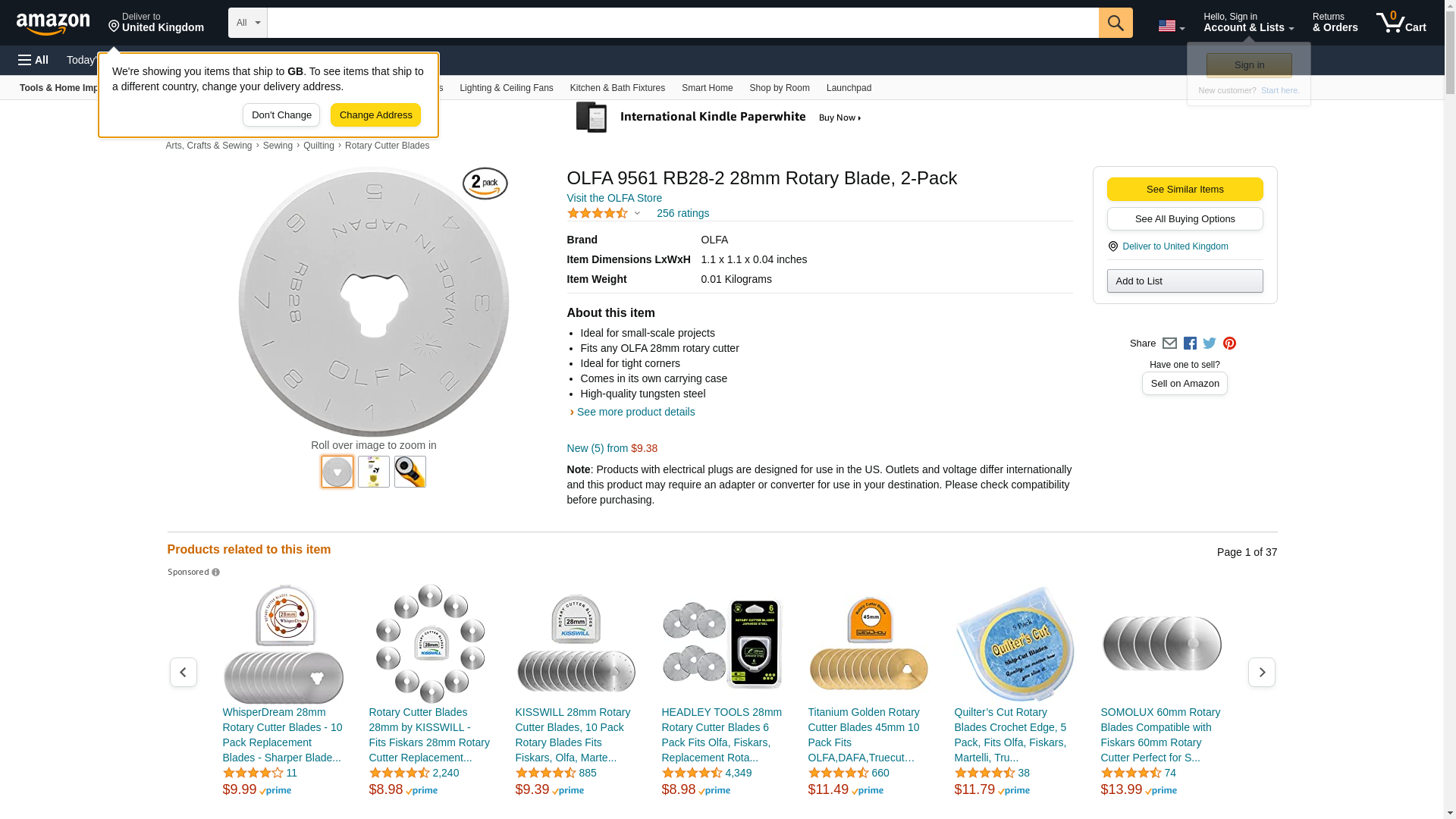The height and width of the screenshot is (819, 1456).
Task: Expand the star ratings breakdown popover
Action: pos(637,214)
